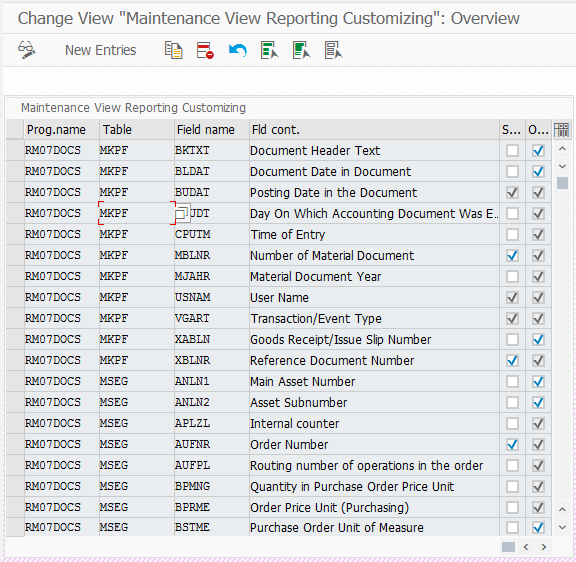Click the XABLN field name cell

212,339
